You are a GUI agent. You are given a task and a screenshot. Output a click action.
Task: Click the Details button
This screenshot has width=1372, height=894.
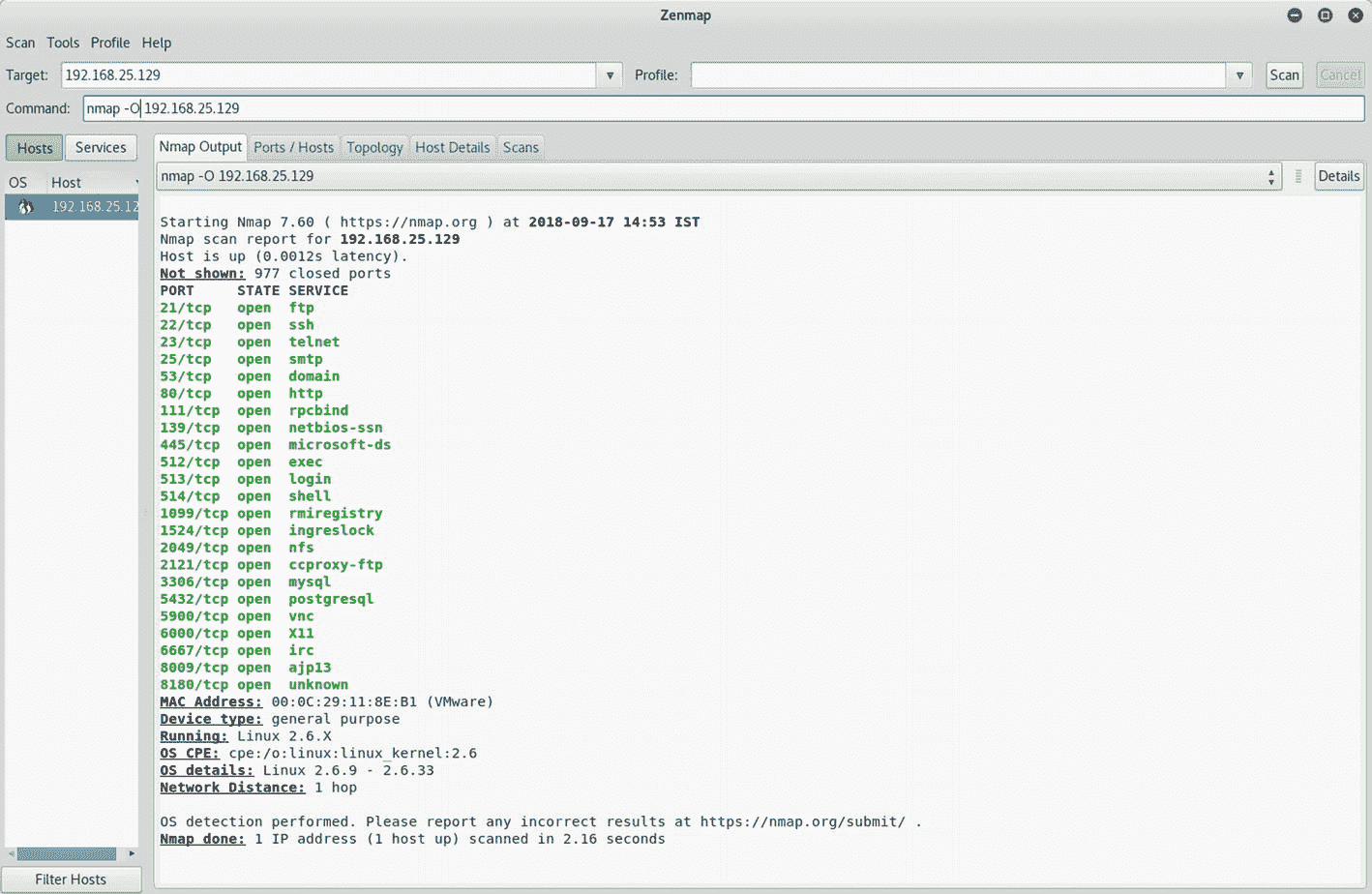[x=1339, y=176]
